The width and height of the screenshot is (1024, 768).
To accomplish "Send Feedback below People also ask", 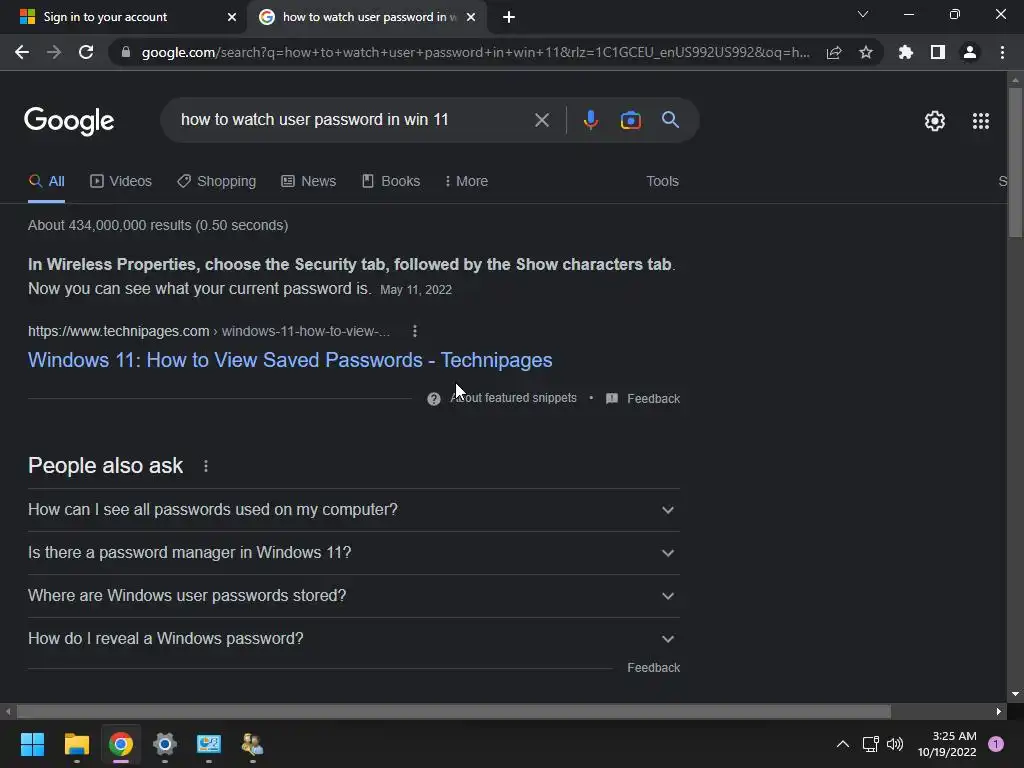I will (654, 667).
